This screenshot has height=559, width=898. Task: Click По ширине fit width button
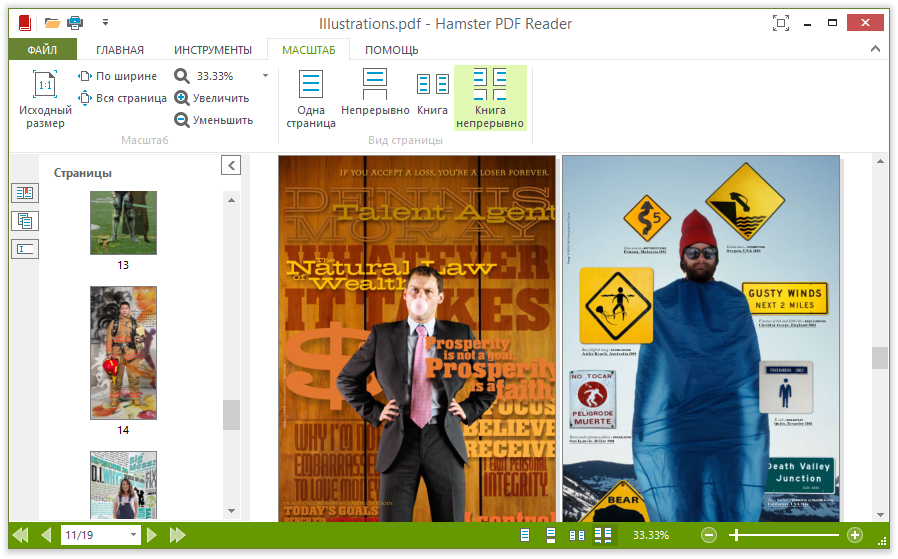click(x=118, y=76)
